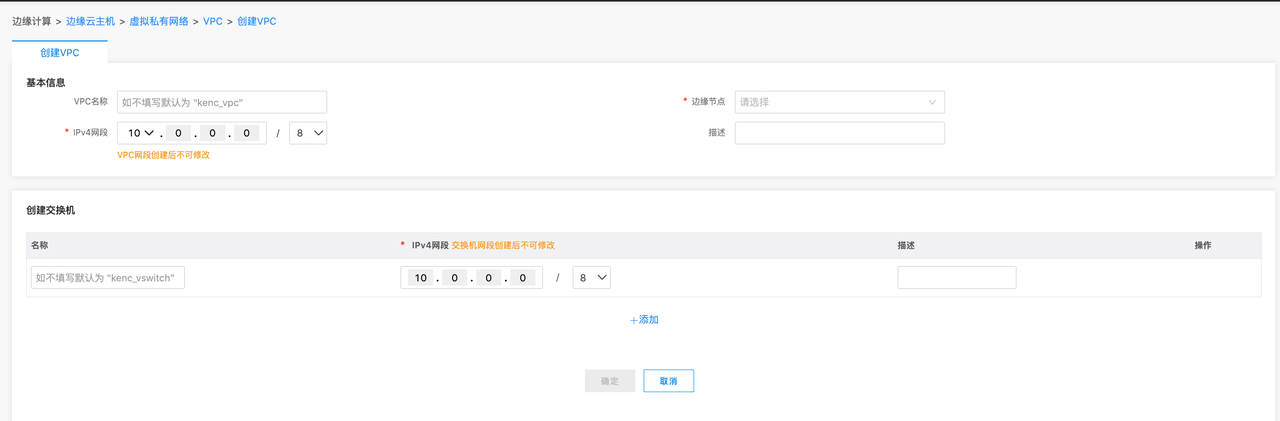1280x421 pixels.
Task: Expand the switch subnet mask dropdown
Action: 591,278
